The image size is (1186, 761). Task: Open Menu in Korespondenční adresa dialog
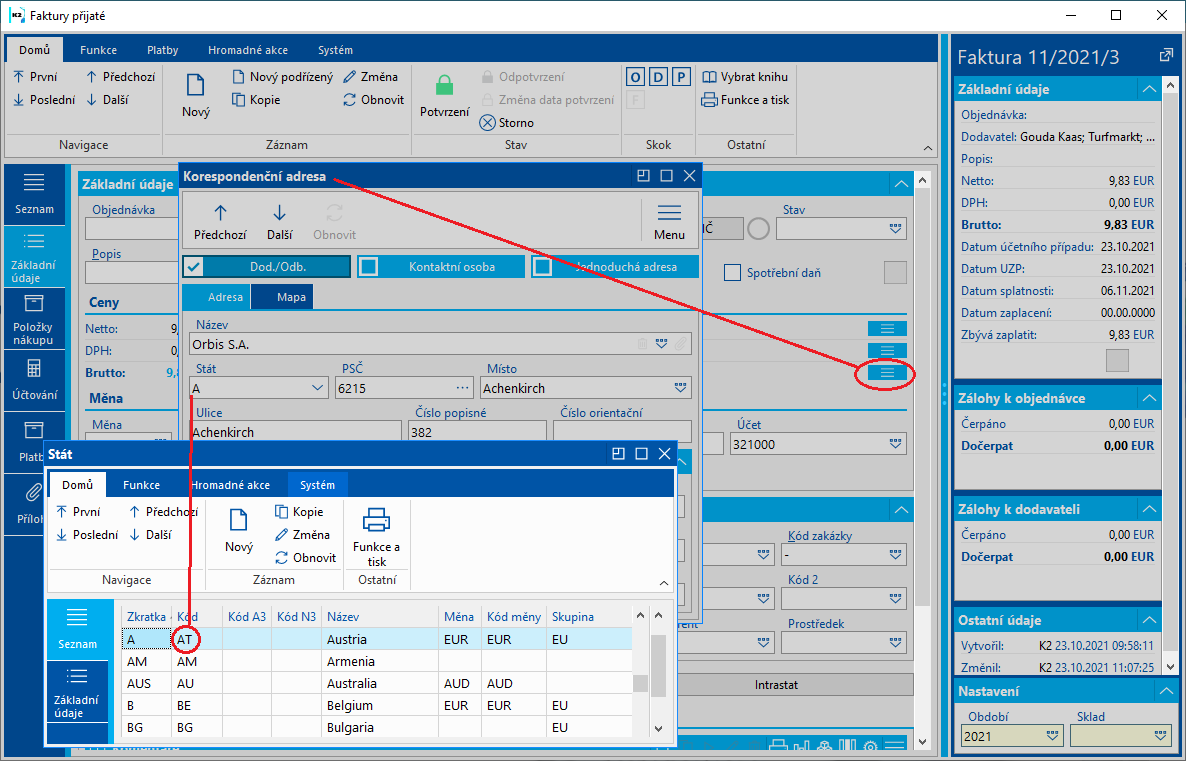669,222
